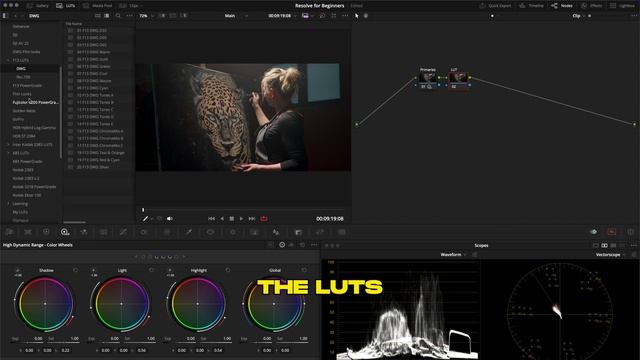The image size is (640, 360).
Task: Collapse the F13 LUTs folder
Action: (x=8, y=60)
